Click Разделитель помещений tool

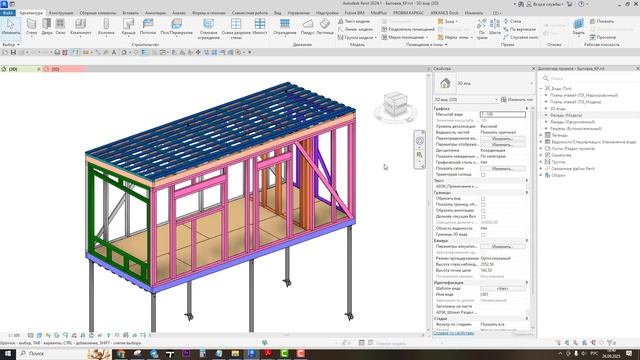408,29
